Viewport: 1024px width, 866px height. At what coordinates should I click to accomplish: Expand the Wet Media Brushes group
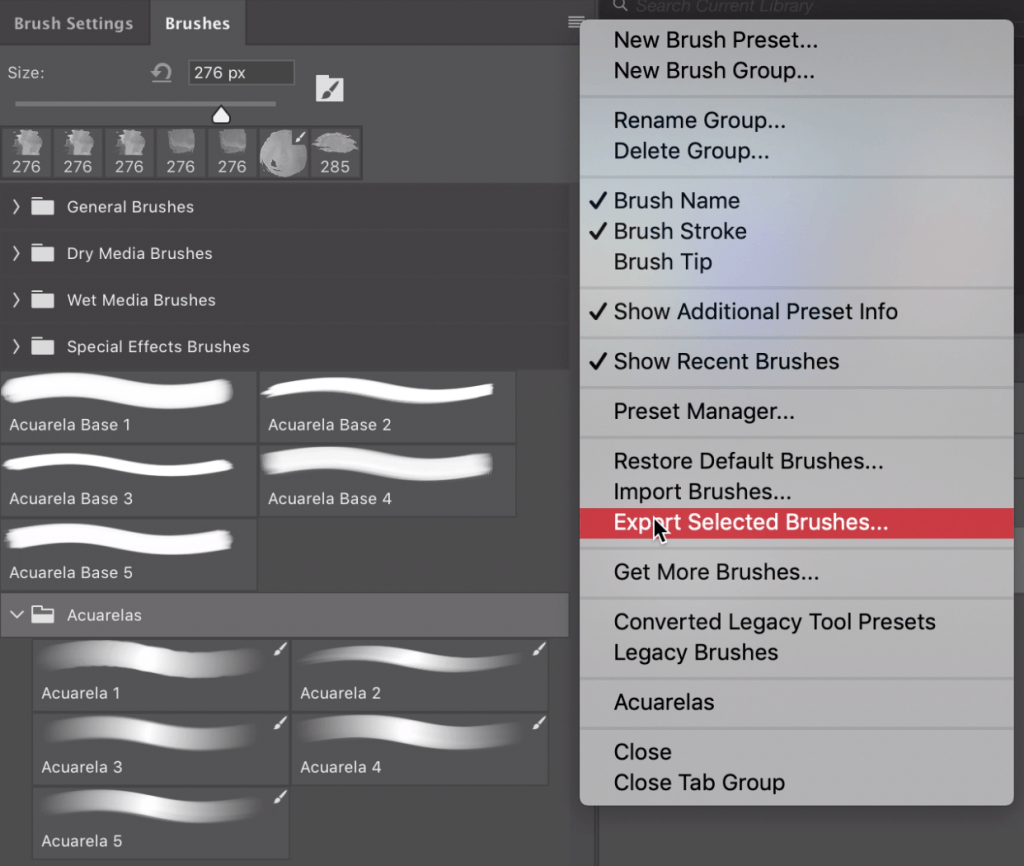click(x=16, y=300)
